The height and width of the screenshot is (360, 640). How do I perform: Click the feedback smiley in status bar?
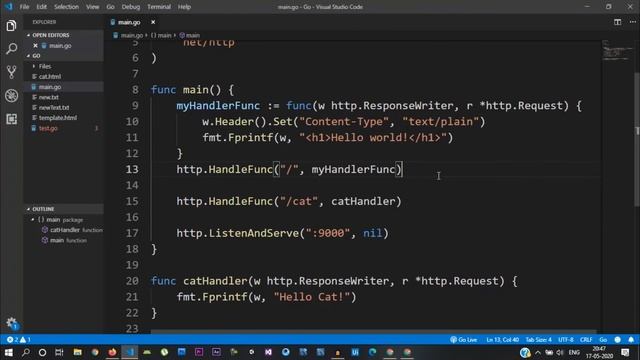(618, 340)
